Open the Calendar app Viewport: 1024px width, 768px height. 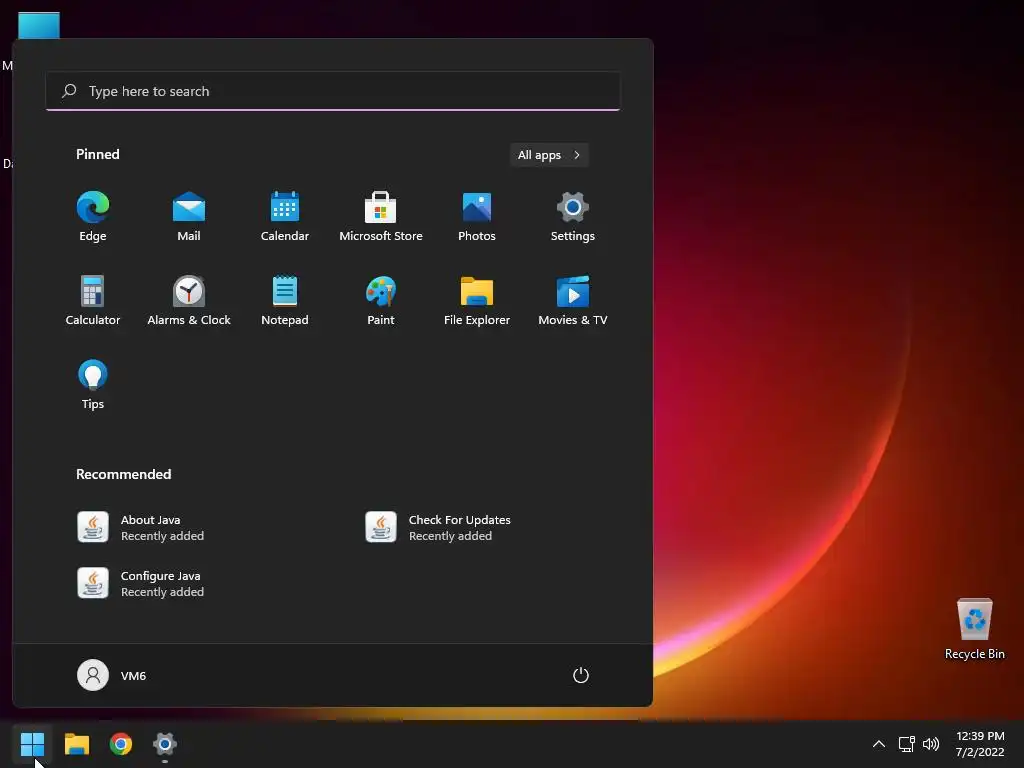click(x=285, y=217)
